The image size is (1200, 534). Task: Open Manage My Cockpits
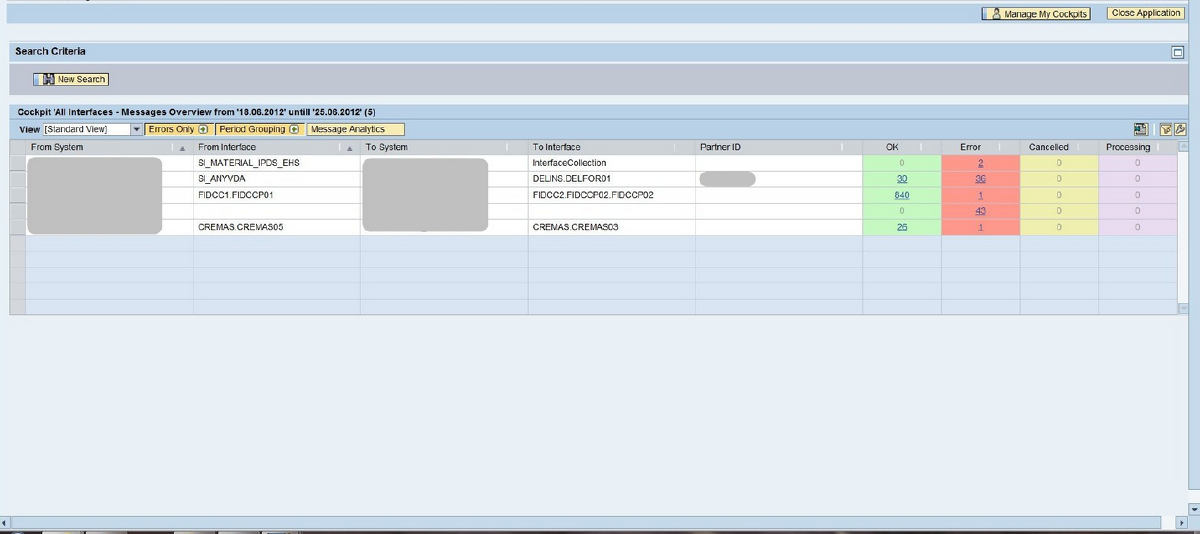pyautogui.click(x=1036, y=14)
